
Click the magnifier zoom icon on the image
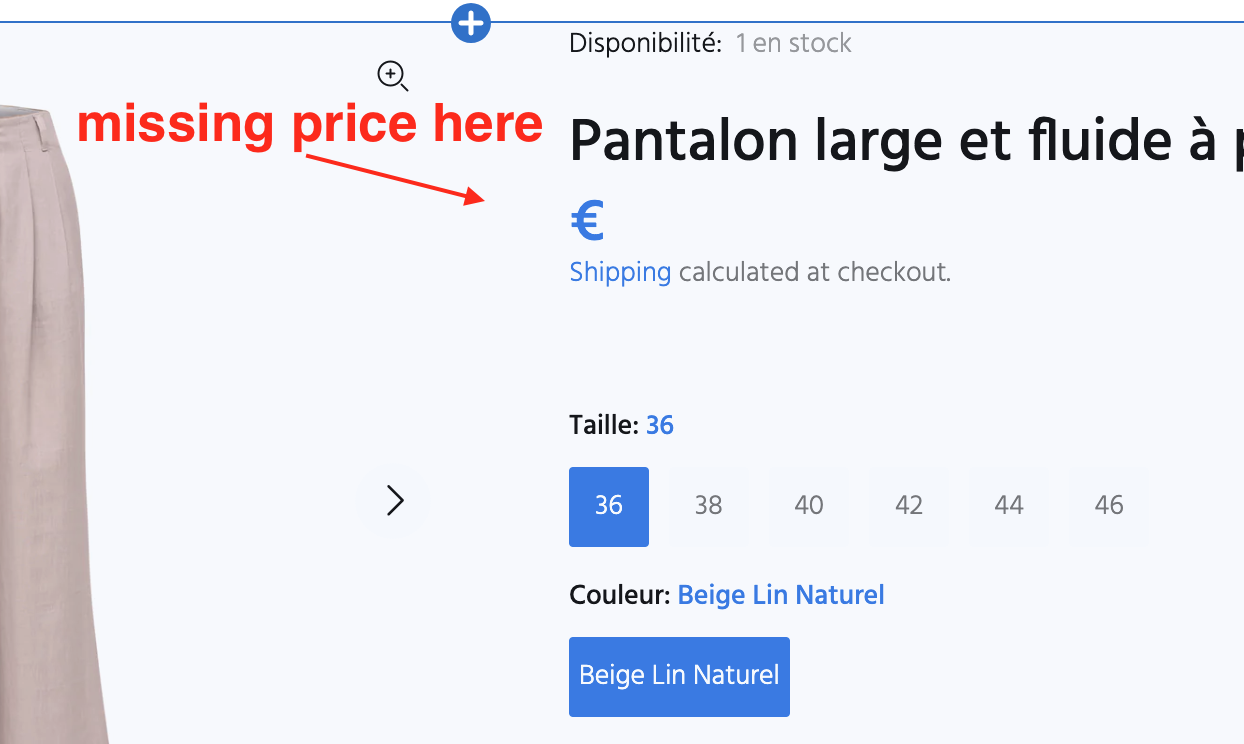pos(391,75)
